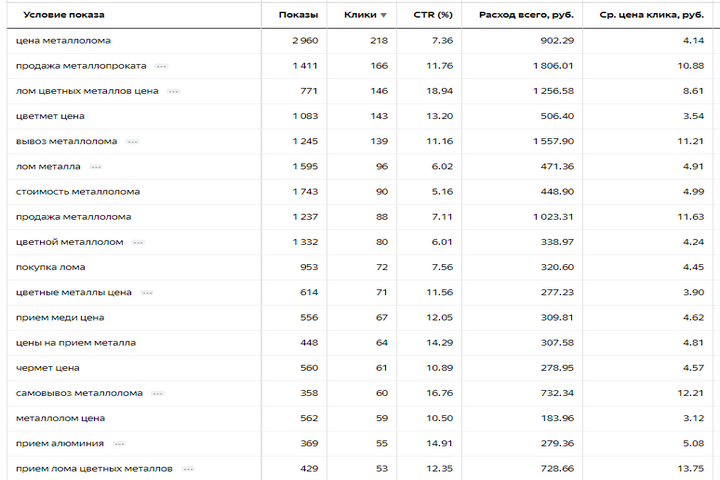This screenshot has height=480, width=720.
Task: Select the цена металлолома keyword
Action: (63, 40)
